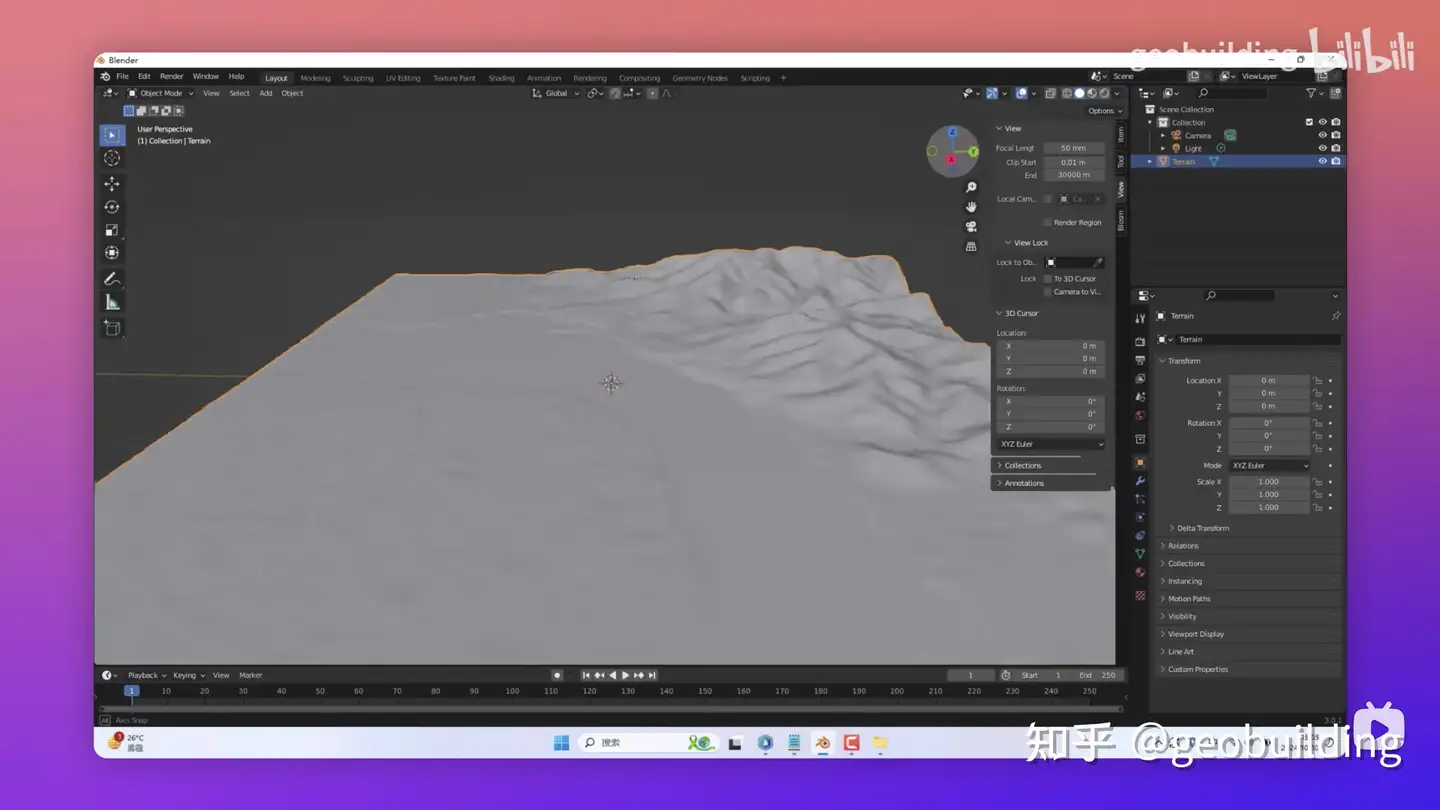Open the Physics properties icon
The width and height of the screenshot is (1440, 810).
pos(1140,517)
